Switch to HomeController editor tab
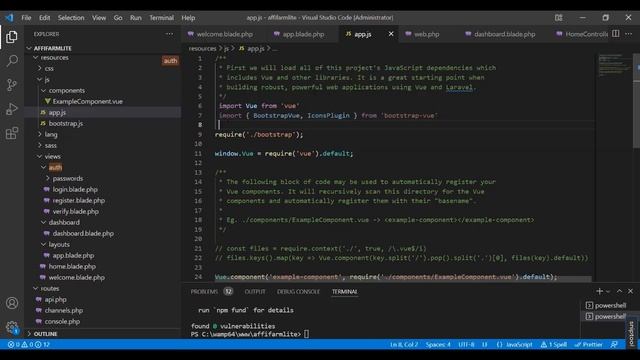 click(x=582, y=34)
